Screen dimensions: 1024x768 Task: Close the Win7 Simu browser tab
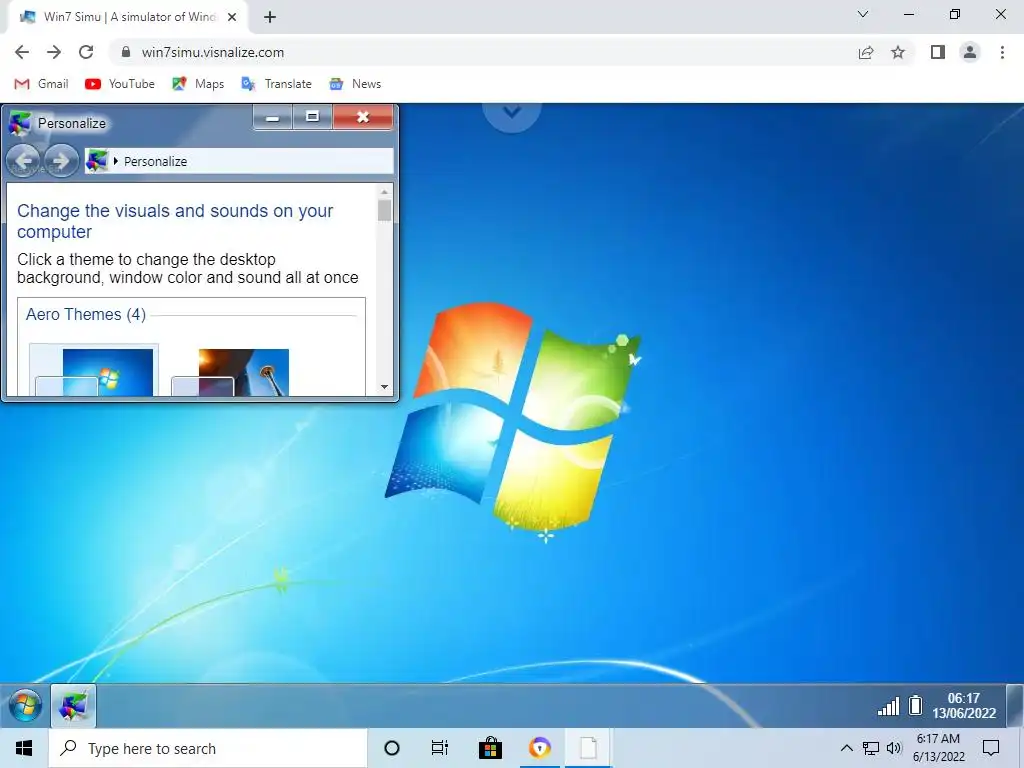[232, 17]
